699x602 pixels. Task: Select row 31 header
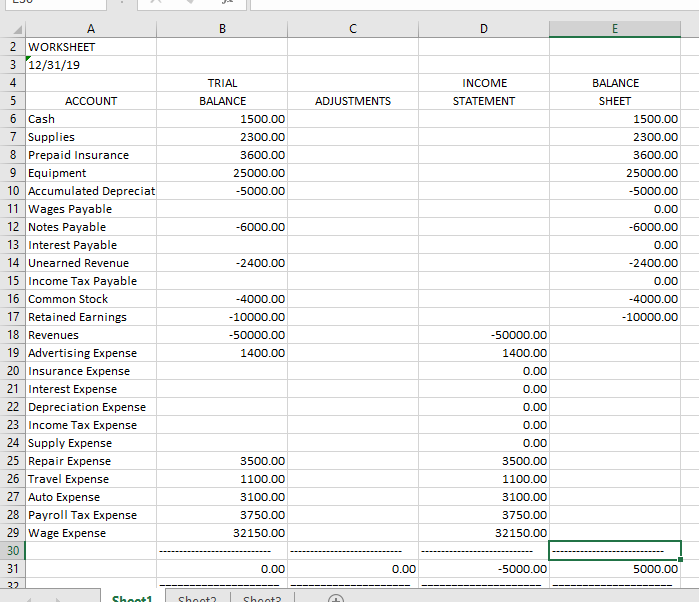(13, 569)
